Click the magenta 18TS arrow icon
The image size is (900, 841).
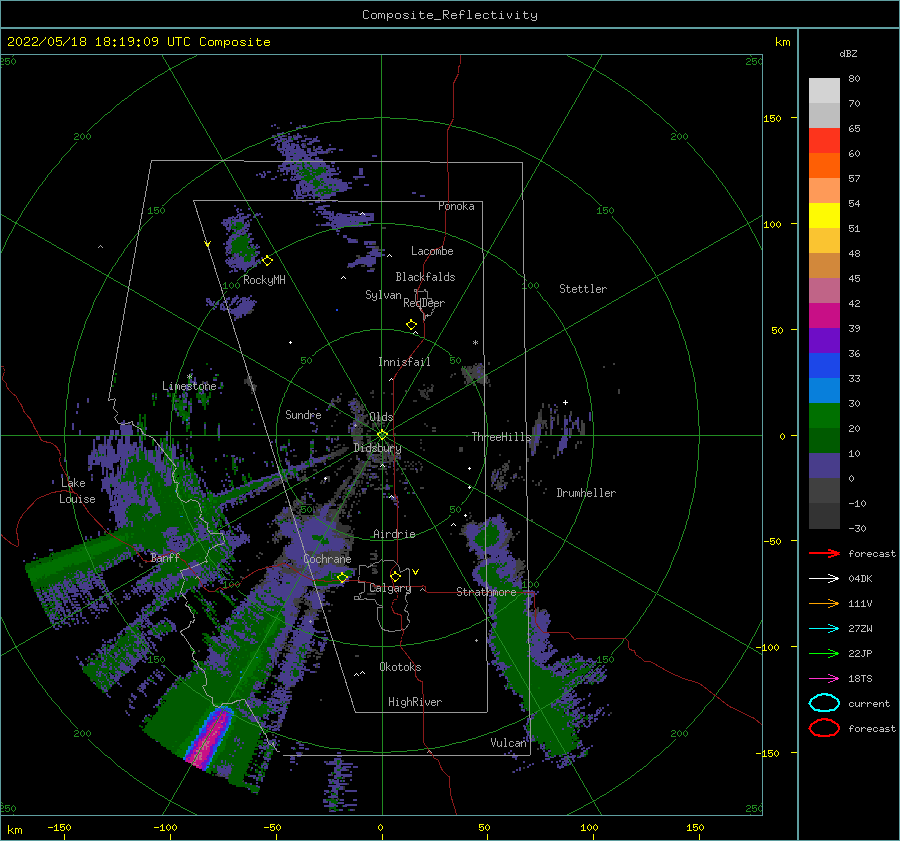point(824,679)
